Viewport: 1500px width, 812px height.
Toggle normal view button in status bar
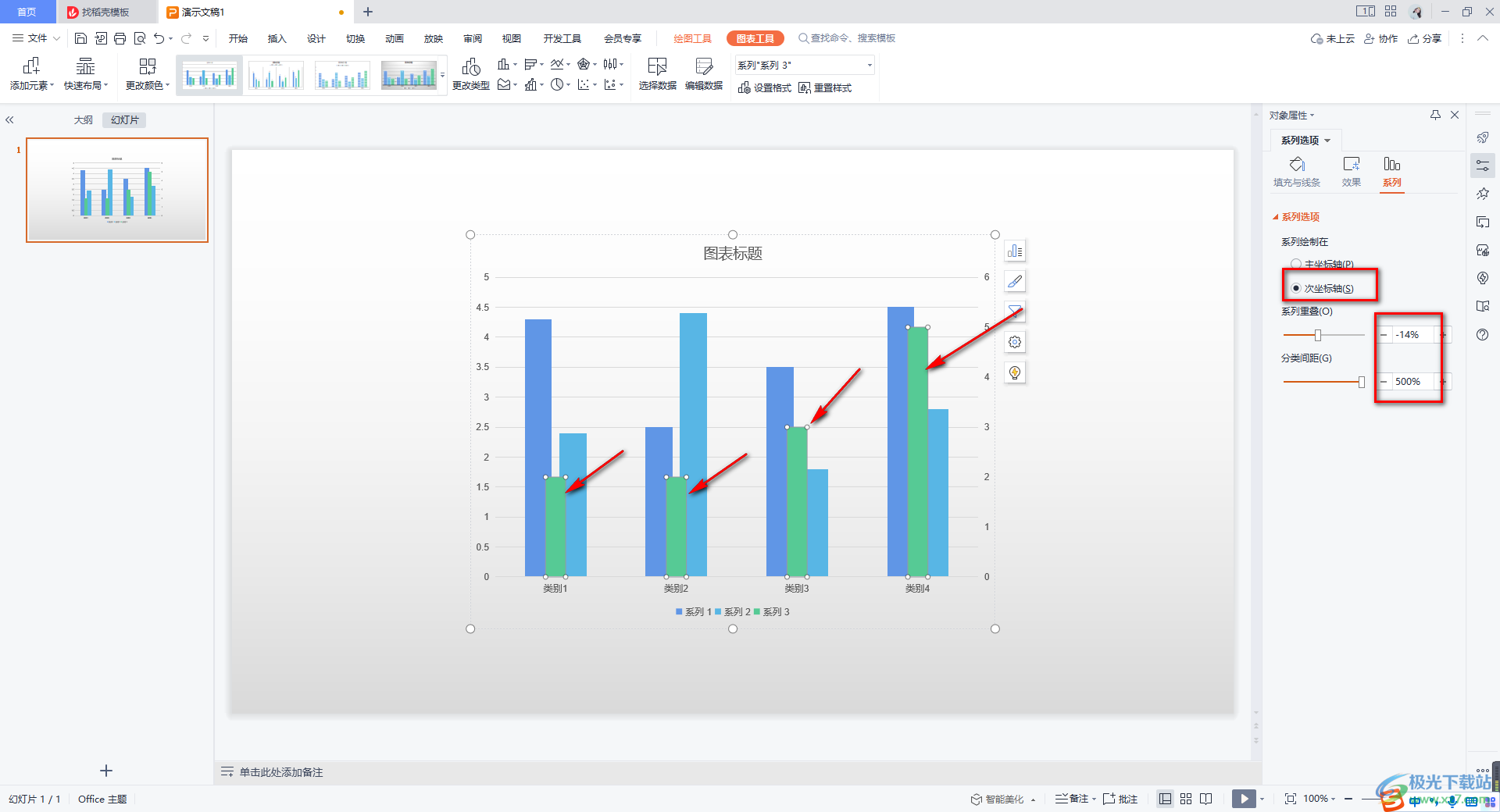(1166, 799)
